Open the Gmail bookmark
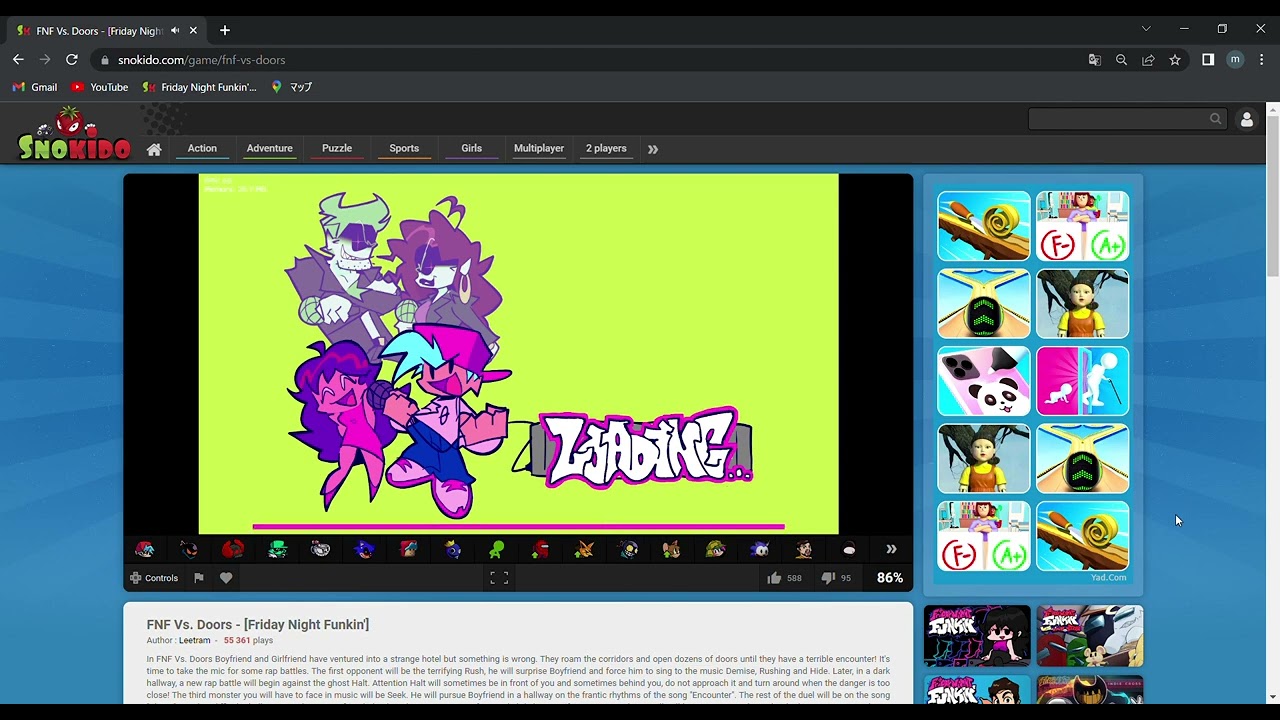This screenshot has height=720, width=1280. [35, 87]
